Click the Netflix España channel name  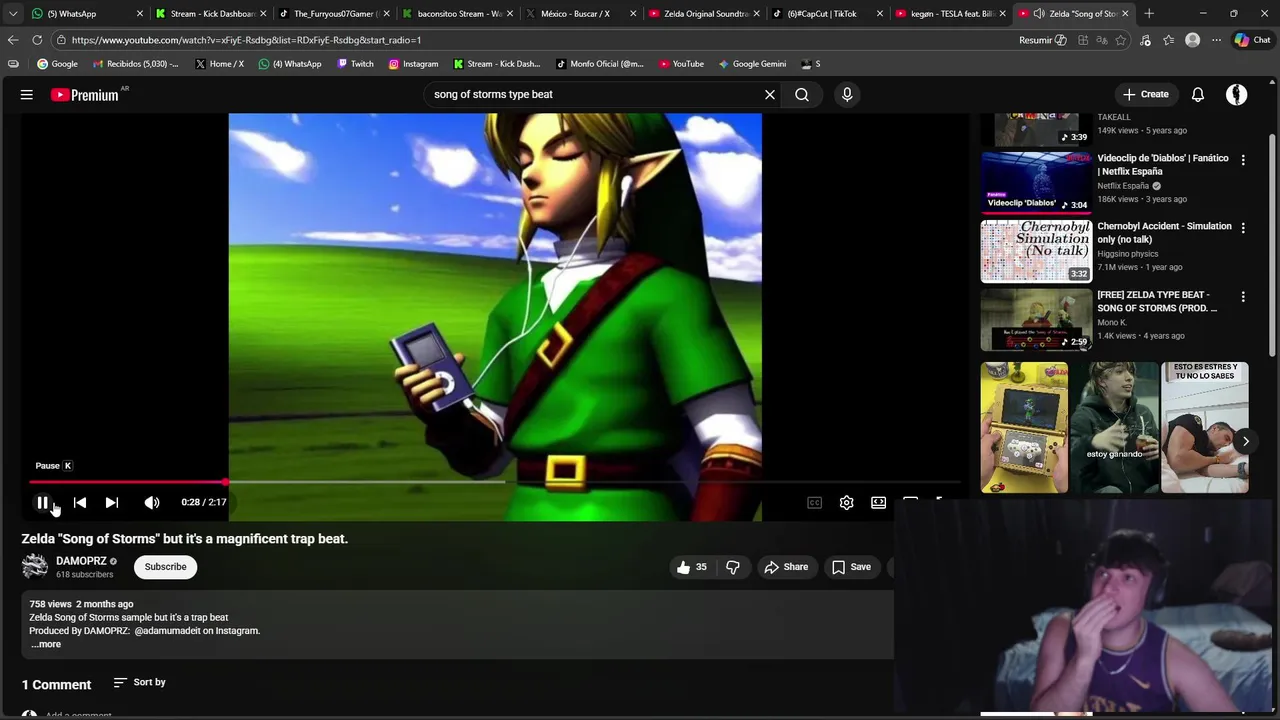[x=1123, y=186]
